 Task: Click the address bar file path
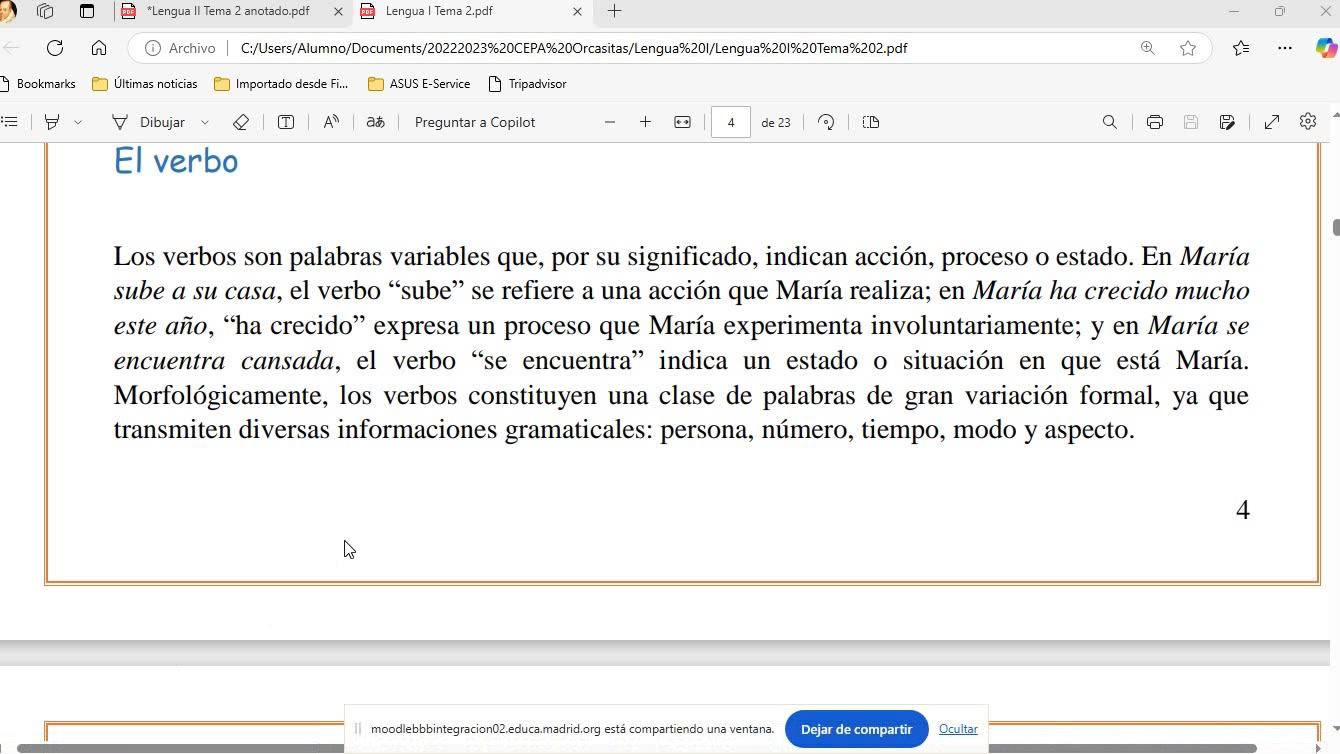(x=574, y=48)
